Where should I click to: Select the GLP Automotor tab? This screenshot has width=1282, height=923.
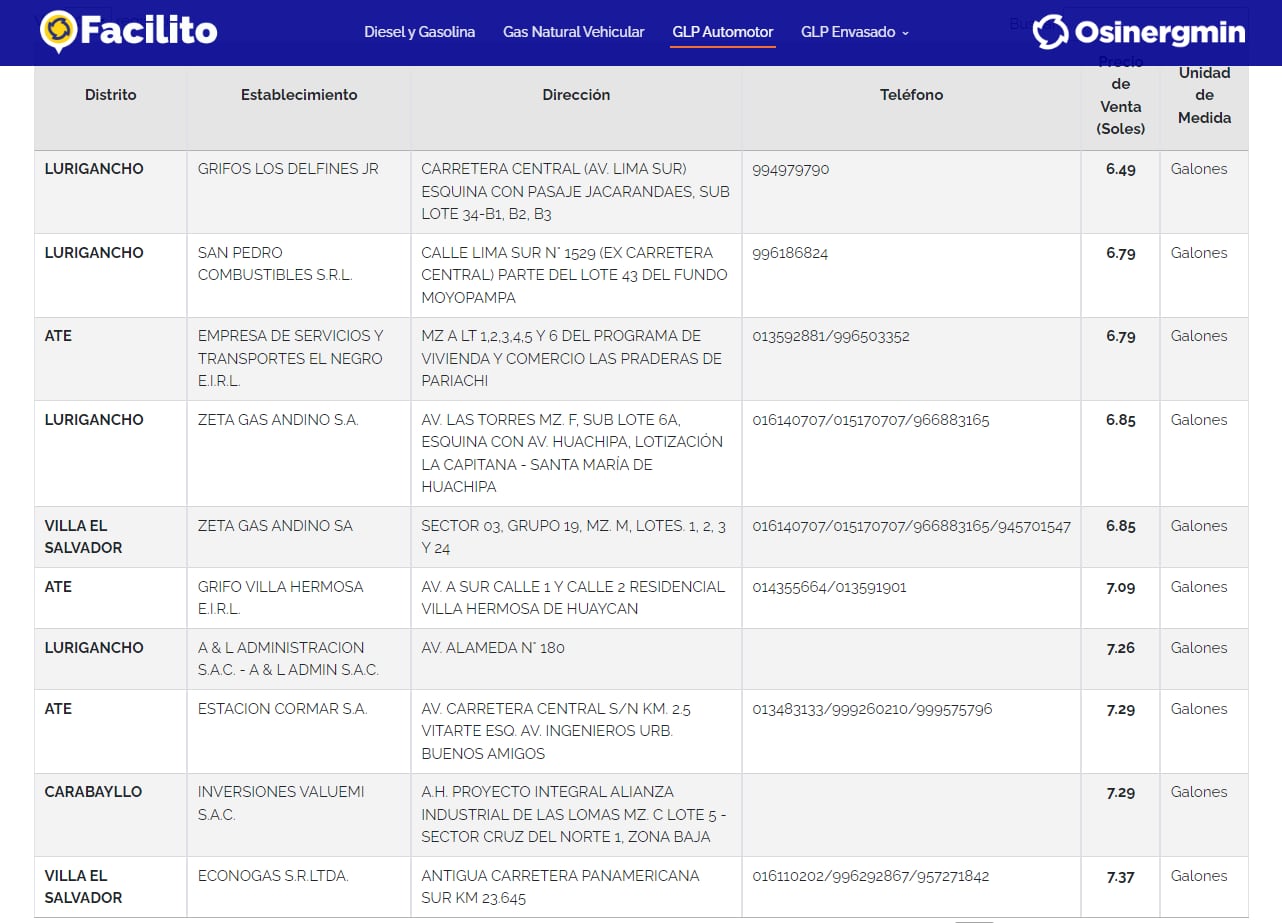722,32
